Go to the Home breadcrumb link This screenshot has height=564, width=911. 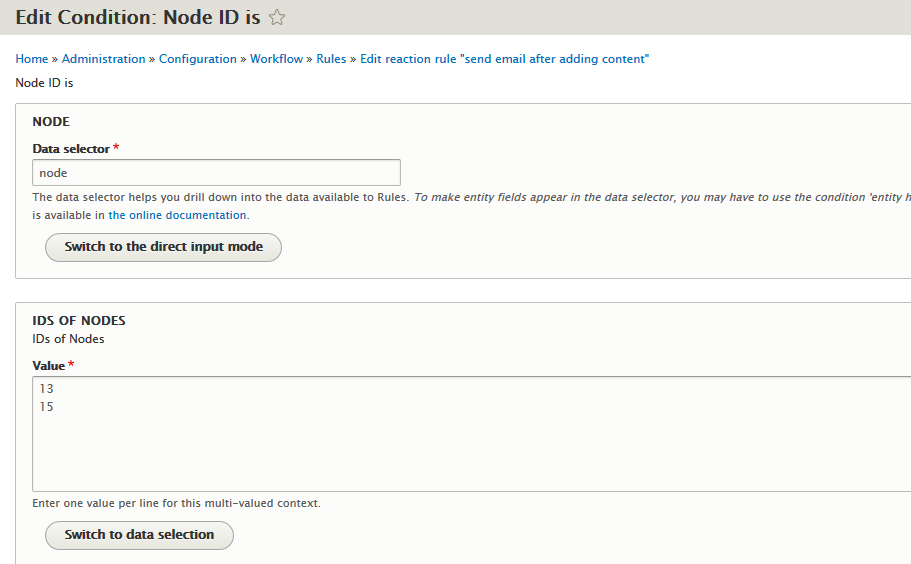click(32, 59)
